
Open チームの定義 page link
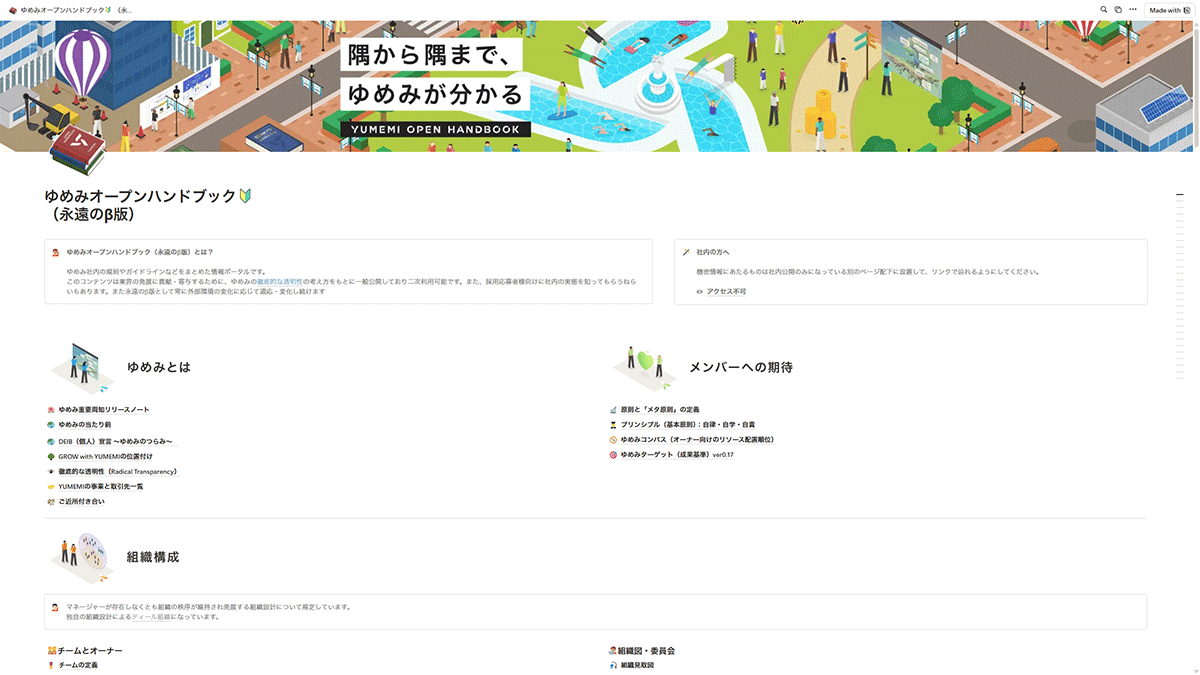tap(78, 665)
